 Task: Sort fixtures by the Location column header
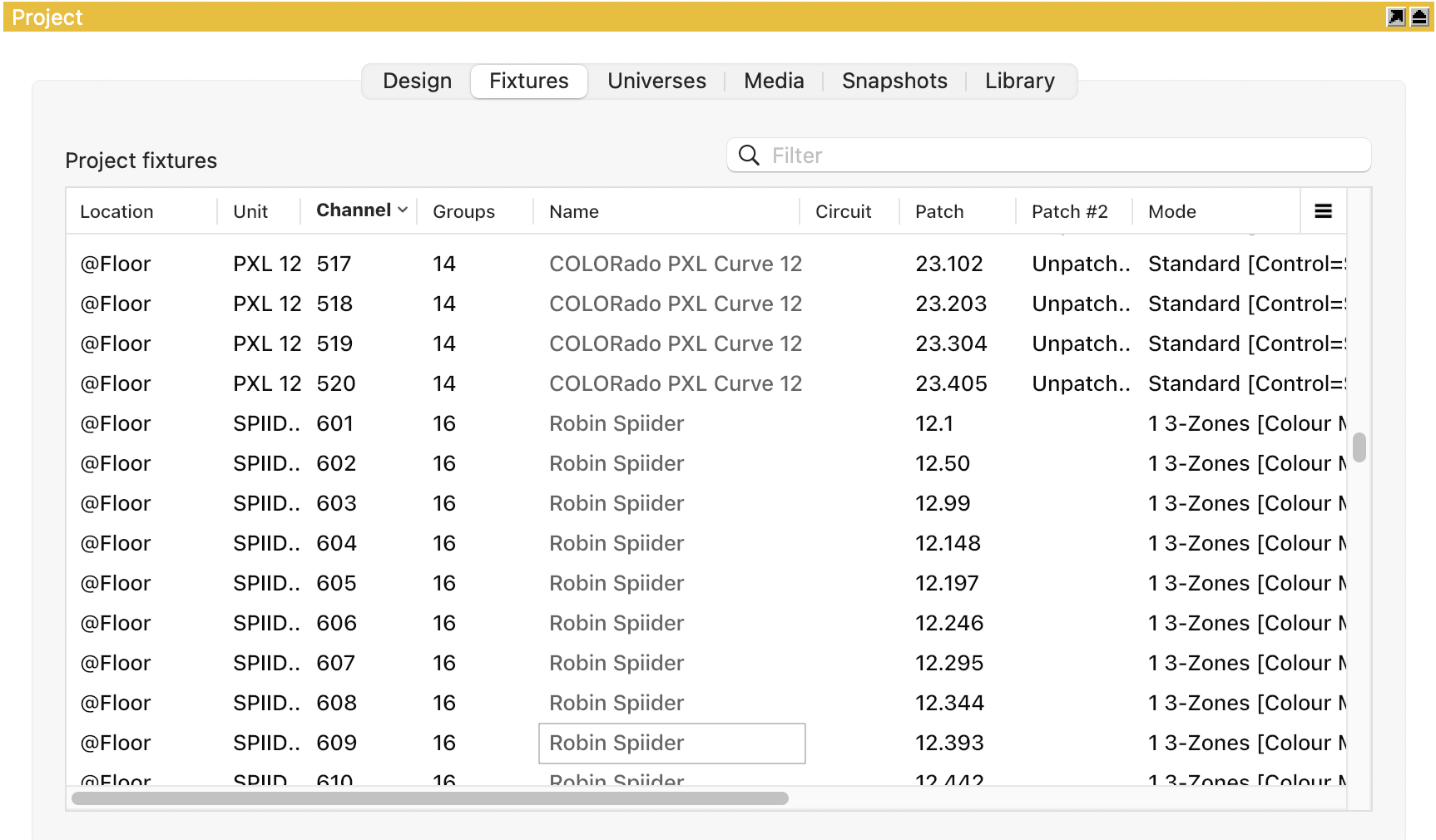tap(116, 212)
